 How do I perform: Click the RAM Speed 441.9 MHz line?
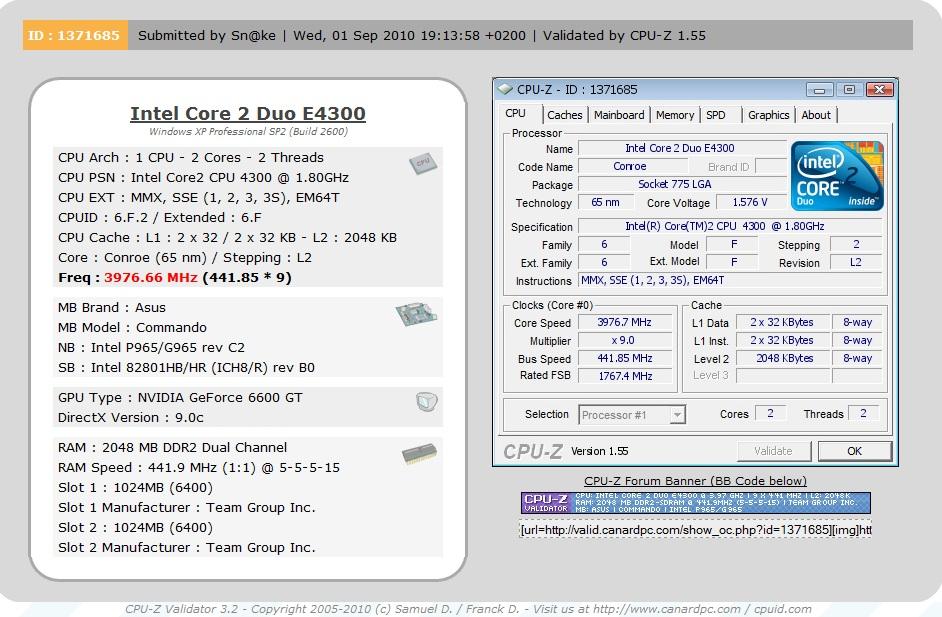click(199, 467)
